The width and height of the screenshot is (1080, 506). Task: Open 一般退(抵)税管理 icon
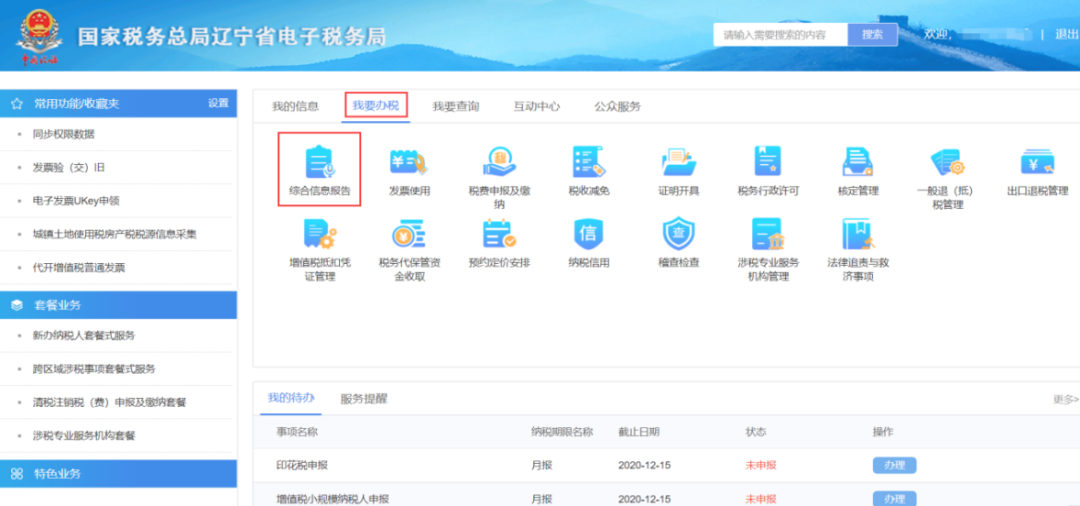[x=948, y=162]
